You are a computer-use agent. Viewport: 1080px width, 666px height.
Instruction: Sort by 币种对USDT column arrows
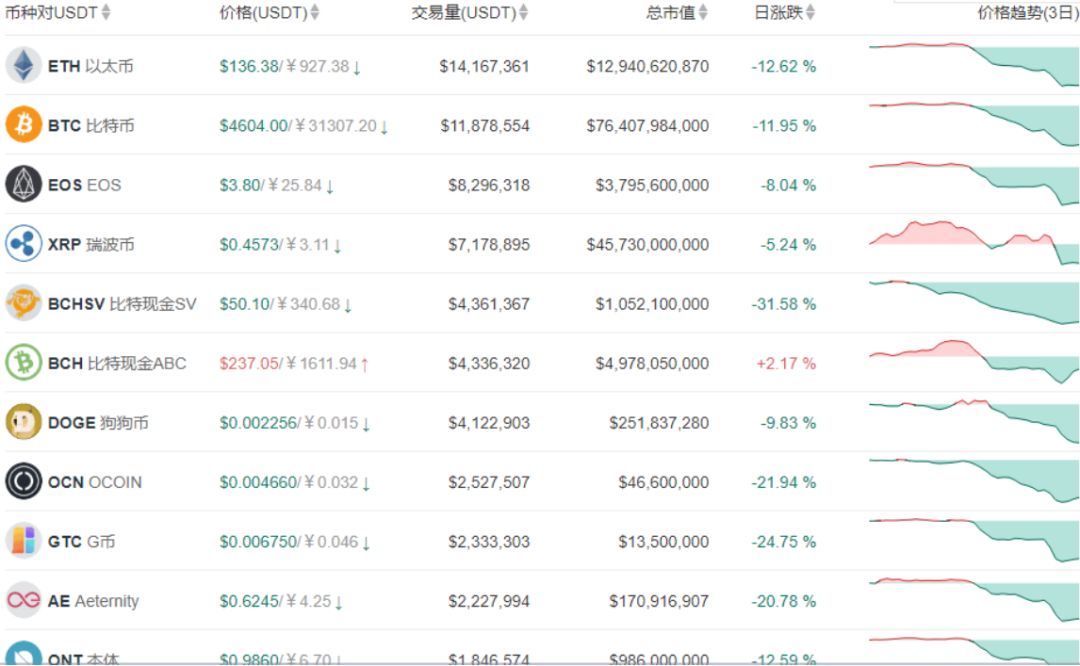(x=107, y=13)
